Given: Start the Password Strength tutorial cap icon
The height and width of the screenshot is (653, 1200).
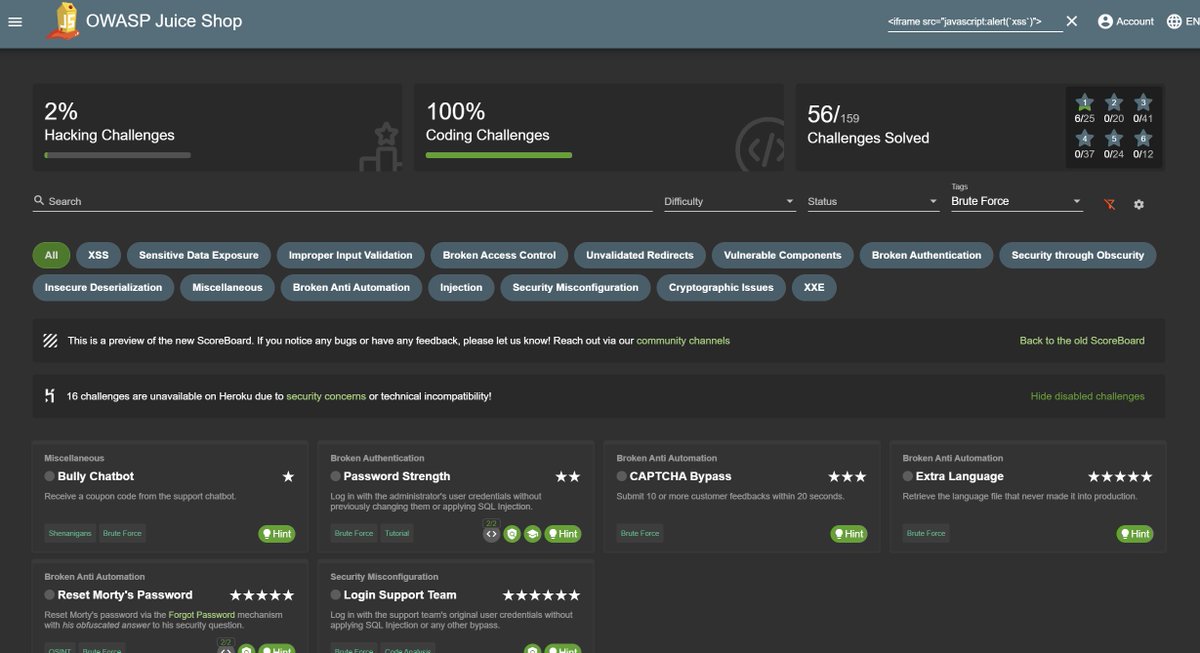Looking at the screenshot, I should 532,534.
